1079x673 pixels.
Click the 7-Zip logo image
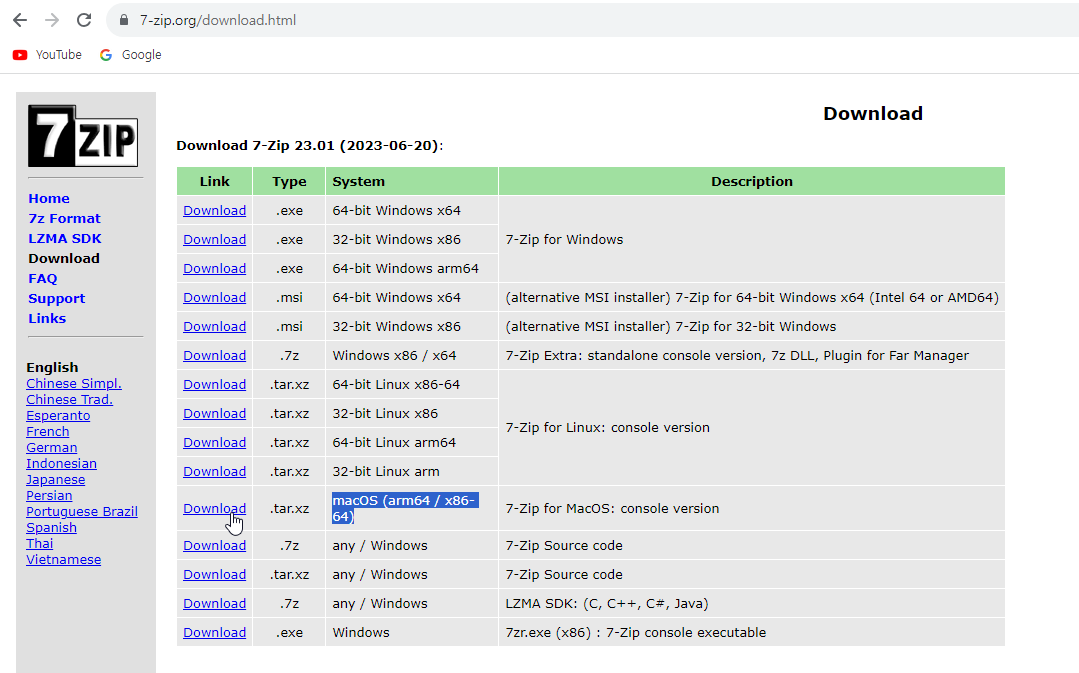click(x=83, y=136)
